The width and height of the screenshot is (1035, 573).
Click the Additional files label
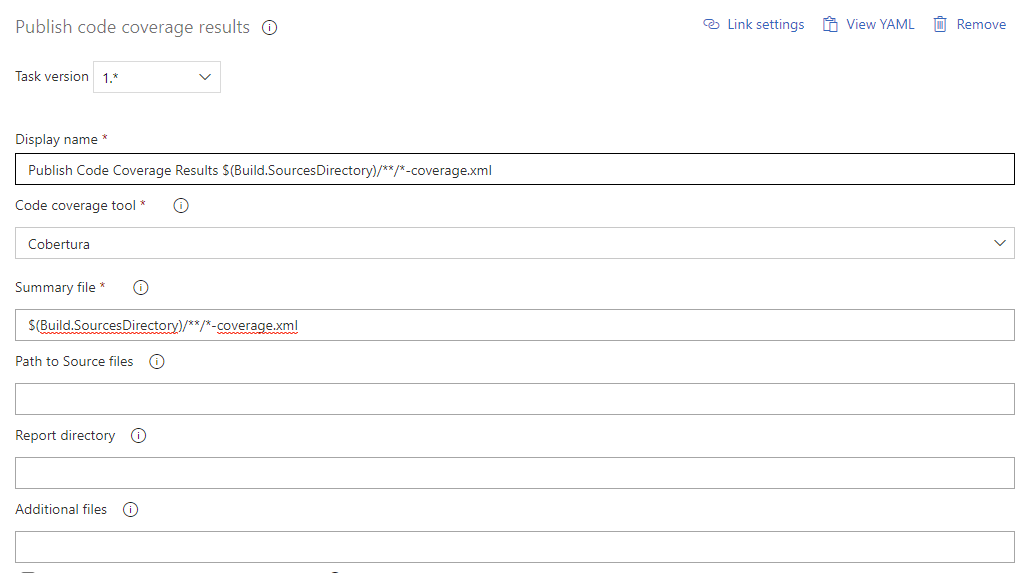(x=61, y=510)
